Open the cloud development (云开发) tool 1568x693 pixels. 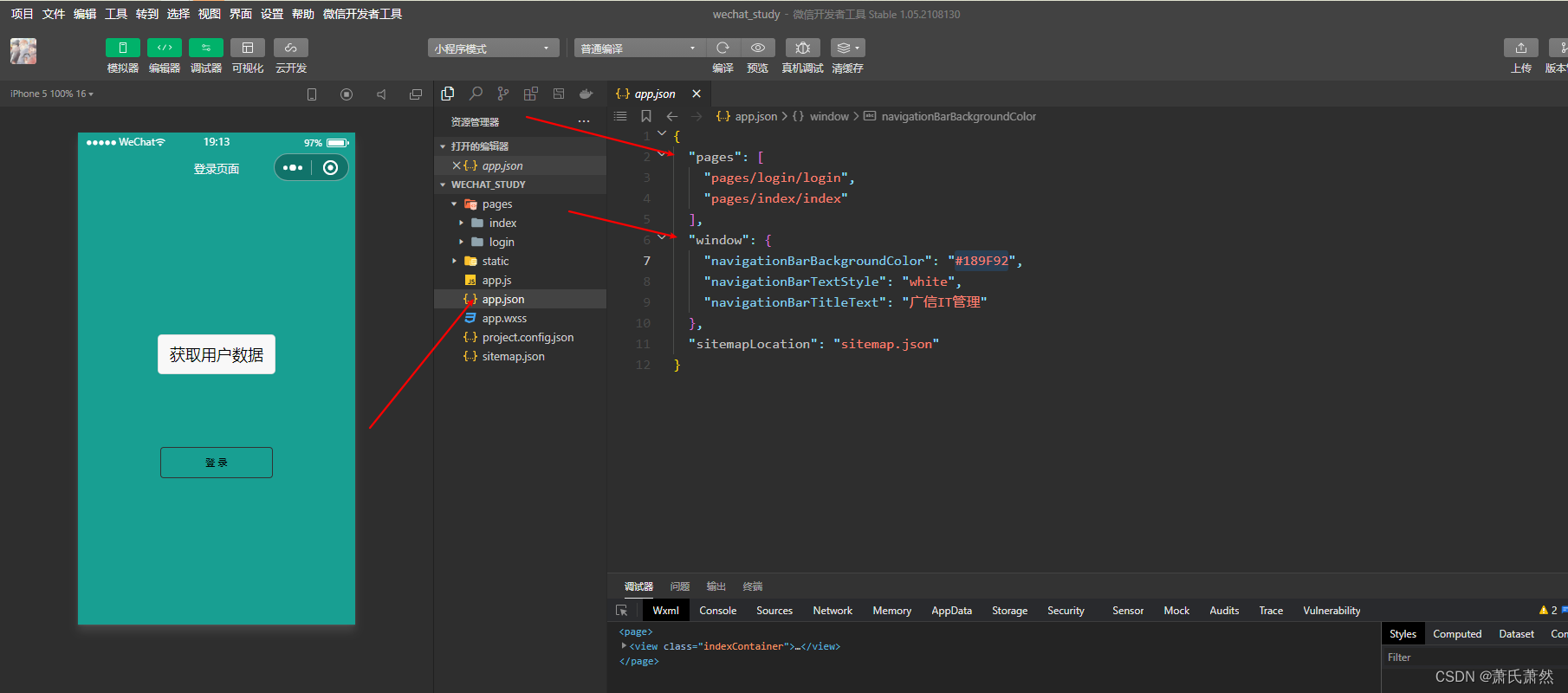pos(291,48)
